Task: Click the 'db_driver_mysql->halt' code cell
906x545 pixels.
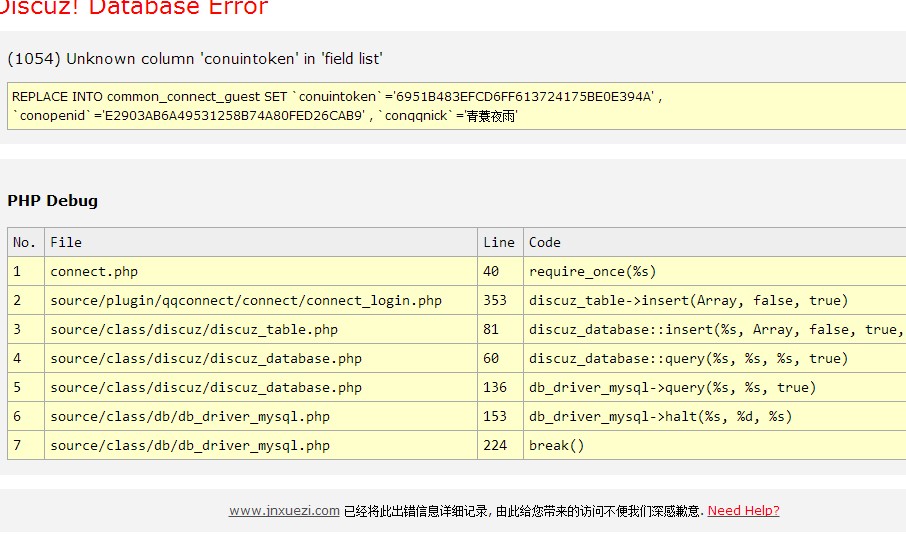Action: coord(715,416)
